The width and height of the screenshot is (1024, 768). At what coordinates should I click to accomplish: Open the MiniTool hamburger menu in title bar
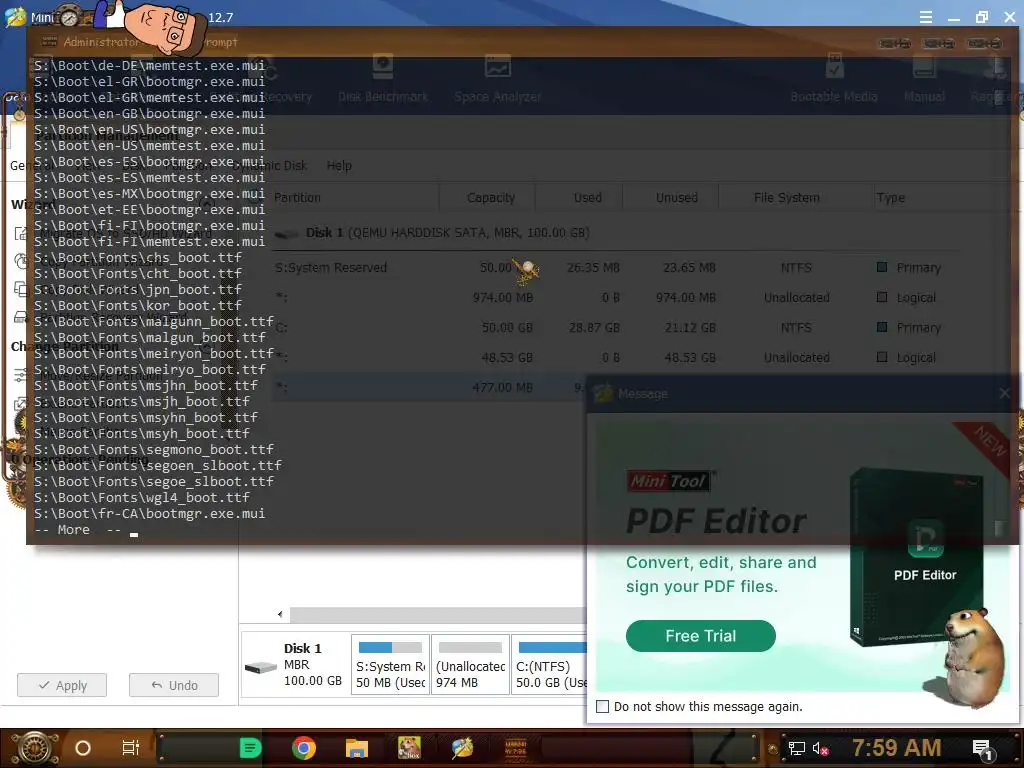(925, 18)
